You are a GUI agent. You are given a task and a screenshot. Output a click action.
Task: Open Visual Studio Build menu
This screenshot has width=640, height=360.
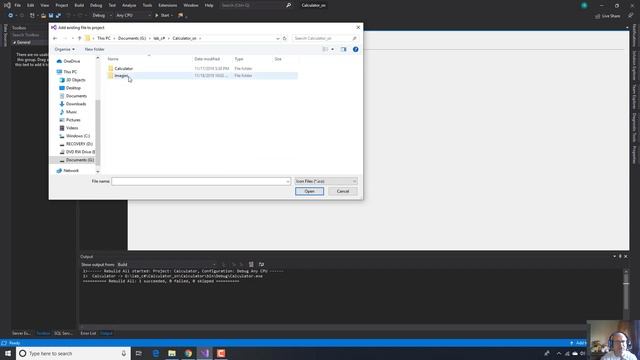pyautogui.click(x=79, y=5)
